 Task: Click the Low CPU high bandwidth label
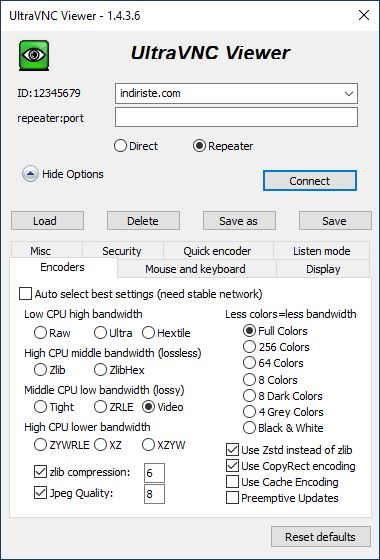tap(83, 314)
